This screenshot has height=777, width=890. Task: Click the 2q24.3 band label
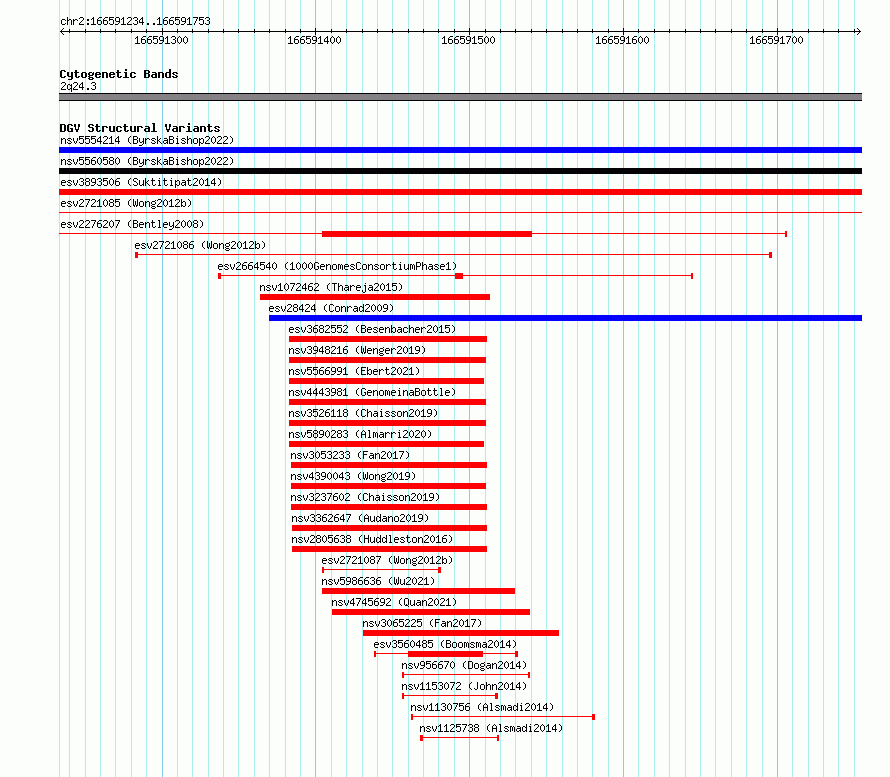click(x=78, y=86)
